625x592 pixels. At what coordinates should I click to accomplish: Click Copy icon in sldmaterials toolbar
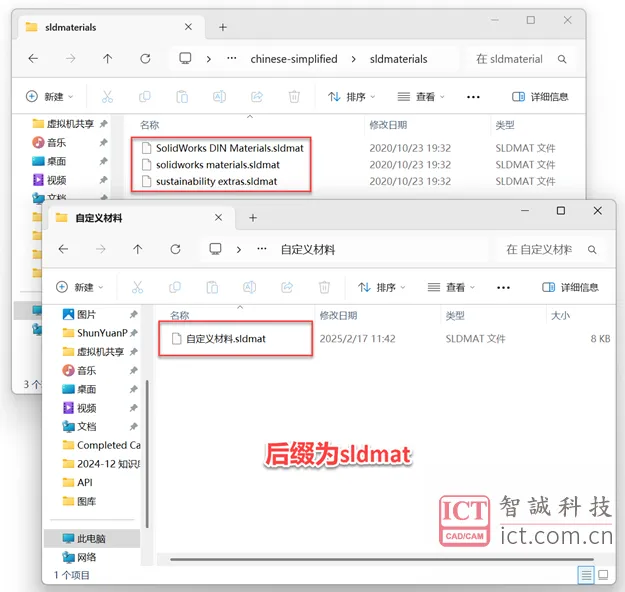[145, 96]
